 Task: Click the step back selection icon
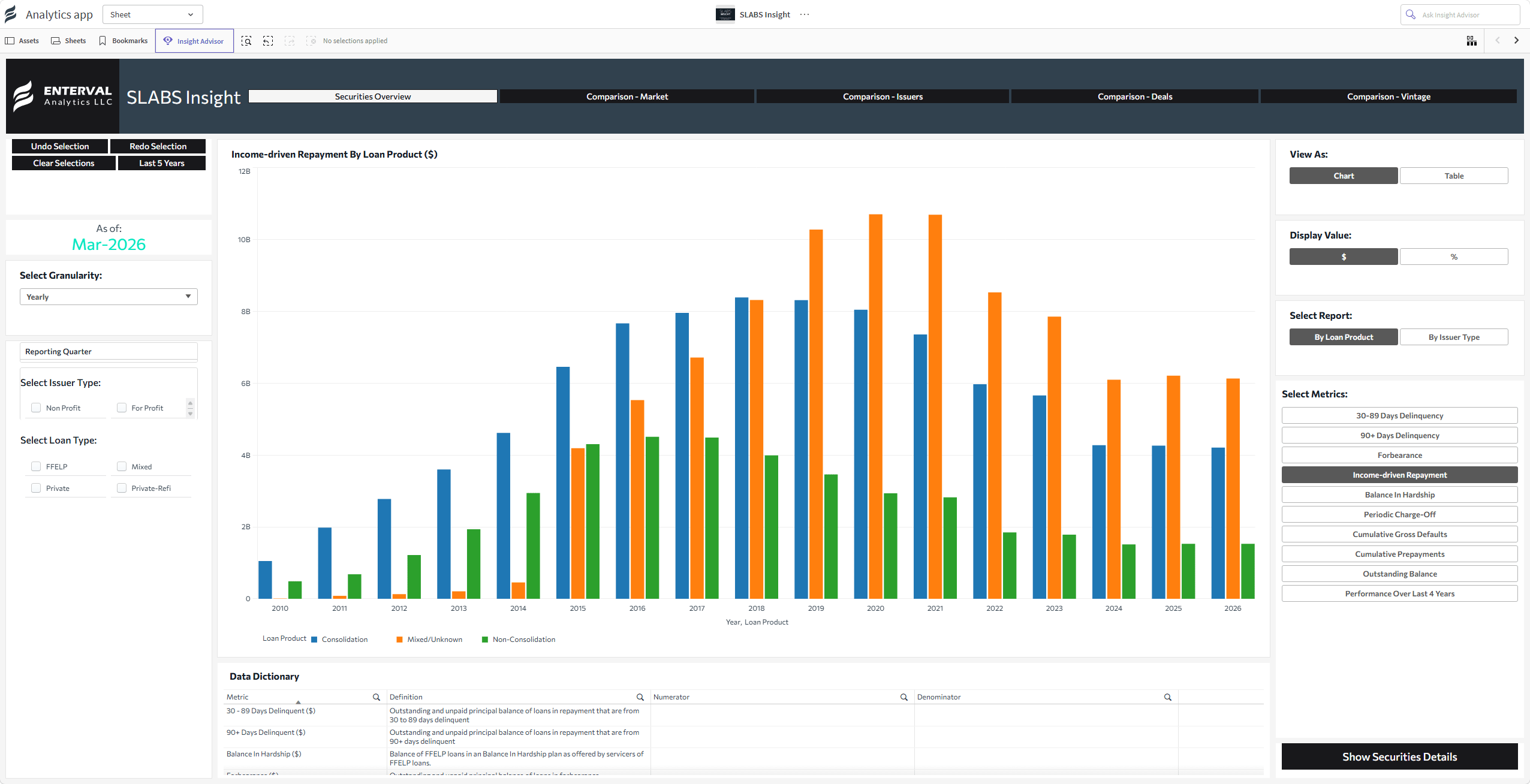point(268,41)
